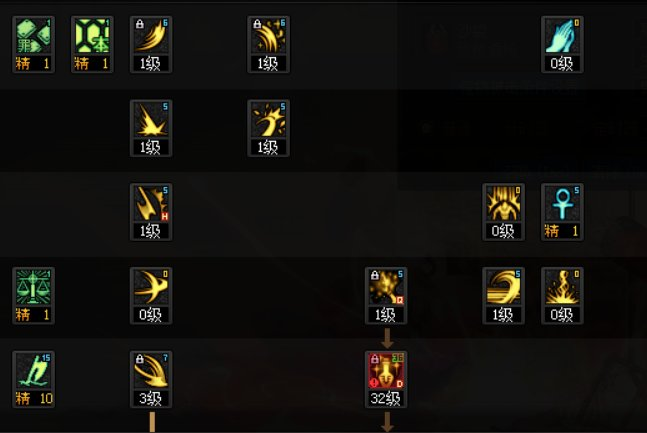Image resolution: width=647 pixels, height=433 pixels.
Task: Click the cyan praying hands skill
Action: [562, 44]
